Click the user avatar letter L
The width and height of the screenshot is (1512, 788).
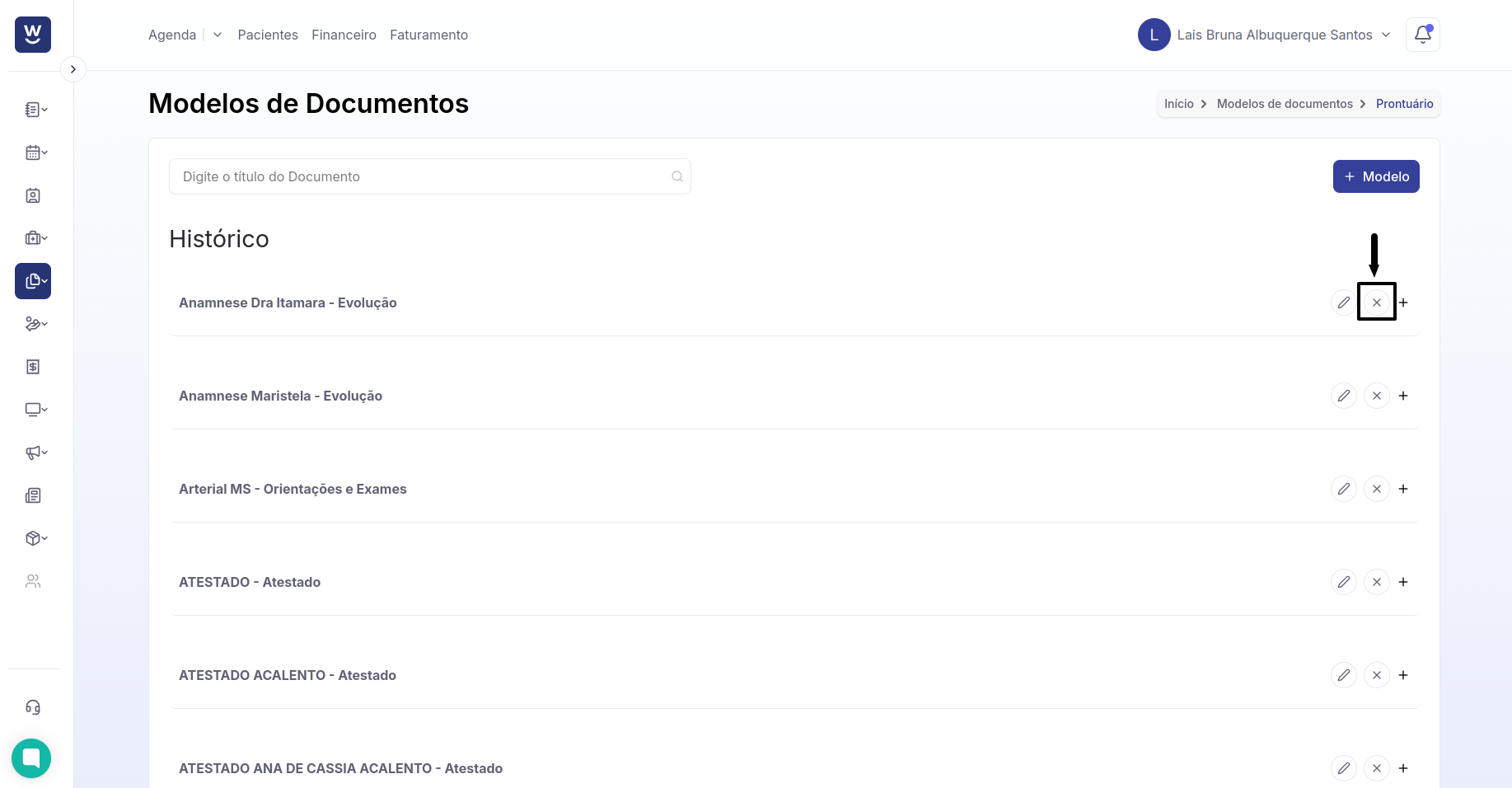tap(1154, 35)
